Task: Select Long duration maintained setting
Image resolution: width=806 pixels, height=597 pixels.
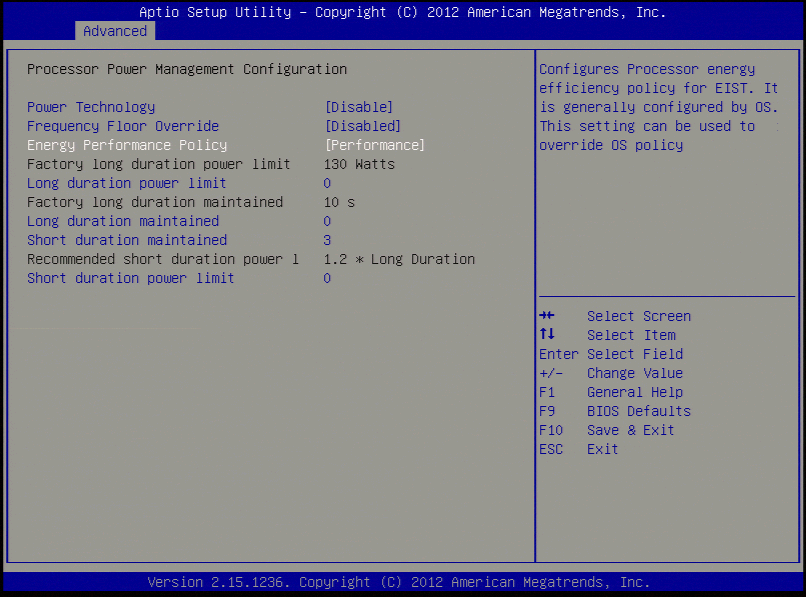Action: (123, 221)
